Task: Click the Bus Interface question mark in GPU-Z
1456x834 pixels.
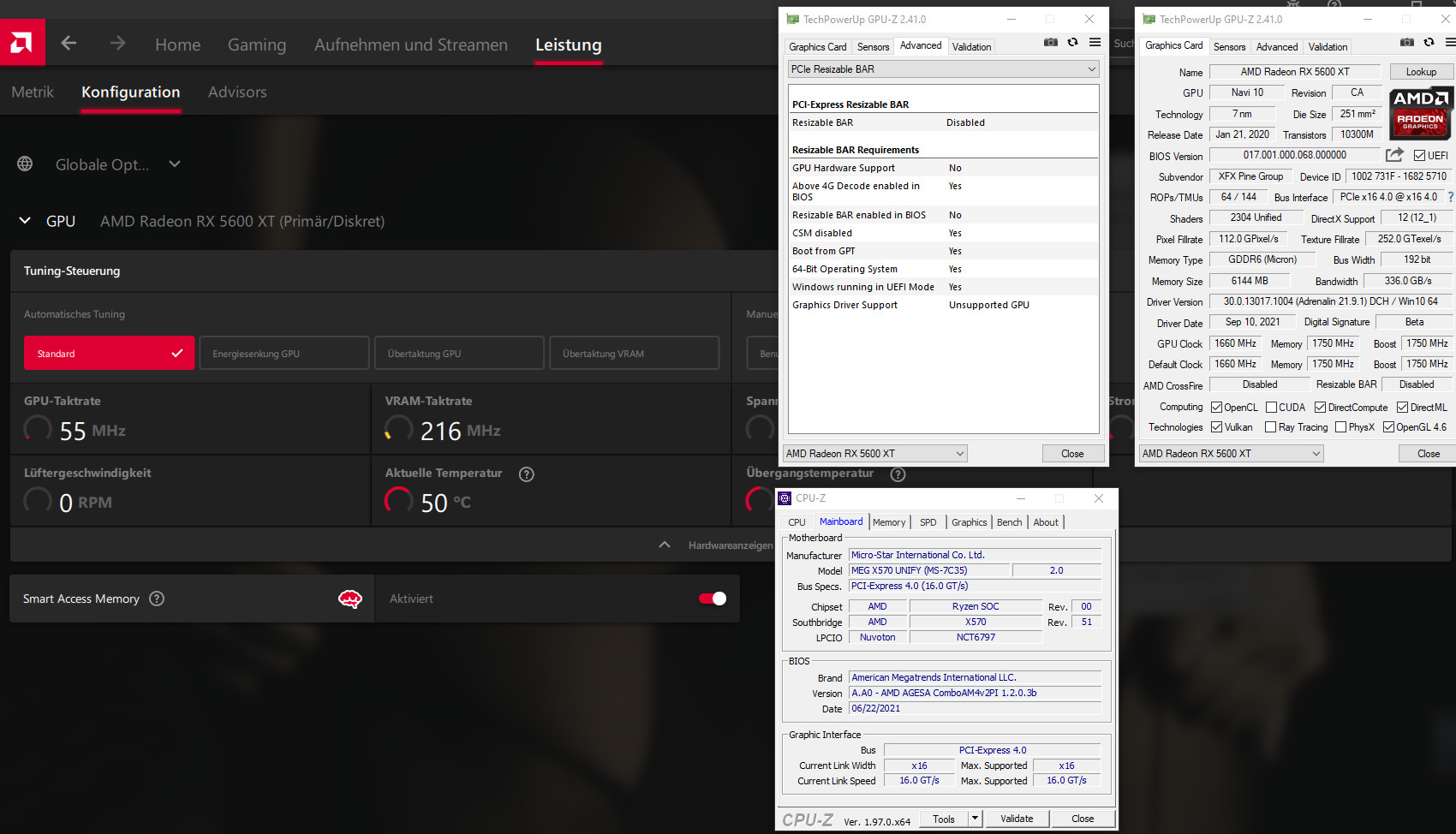Action: (x=1450, y=197)
